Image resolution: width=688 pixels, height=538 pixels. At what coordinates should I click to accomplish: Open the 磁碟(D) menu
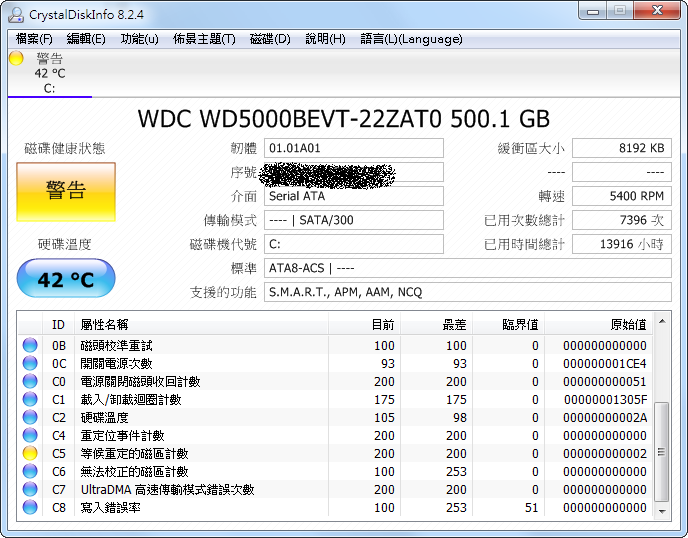click(270, 39)
